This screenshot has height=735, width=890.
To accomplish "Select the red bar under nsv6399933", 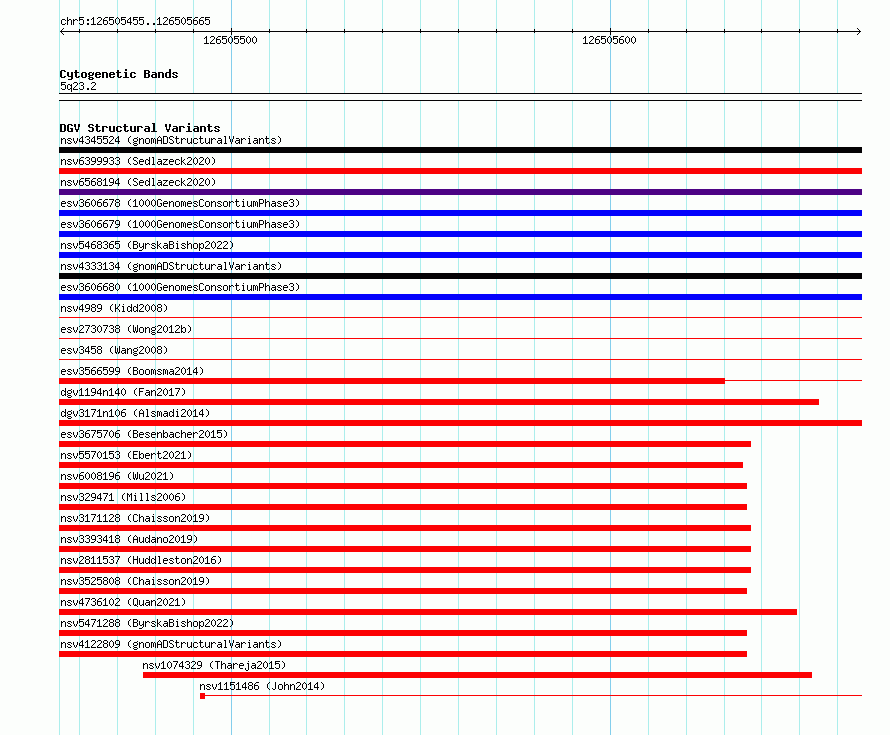I will pos(460,171).
